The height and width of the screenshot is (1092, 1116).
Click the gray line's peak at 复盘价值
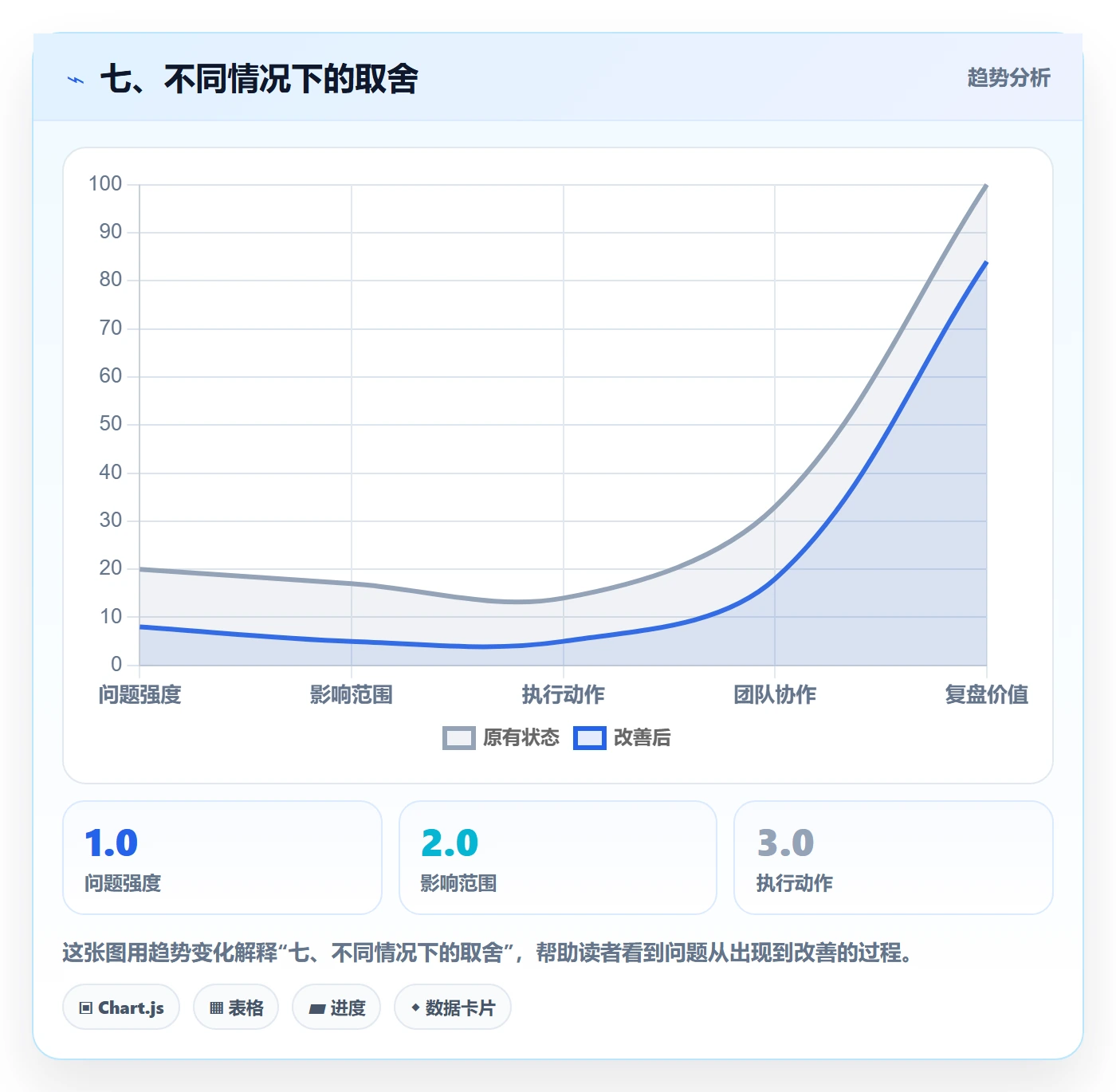(987, 185)
